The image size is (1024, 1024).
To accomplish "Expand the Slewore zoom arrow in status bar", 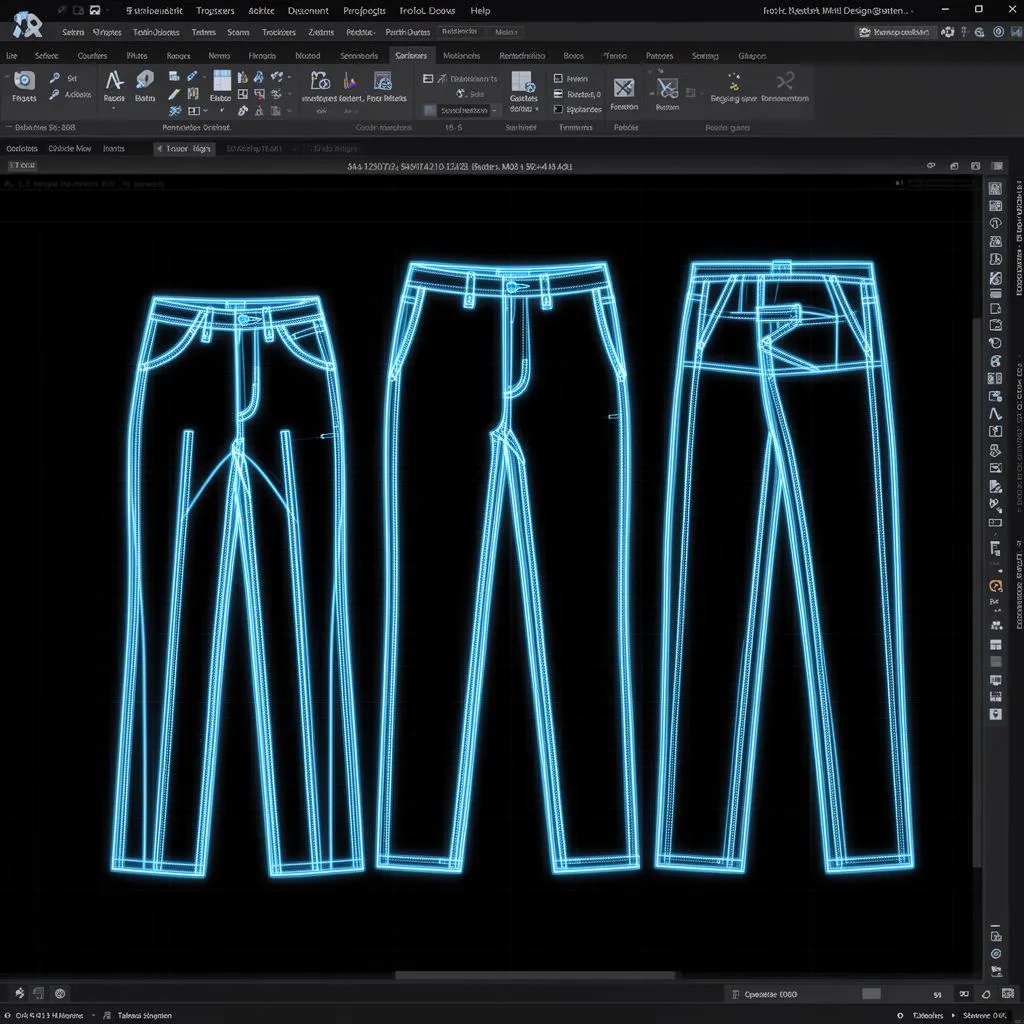I will pos(953,1016).
